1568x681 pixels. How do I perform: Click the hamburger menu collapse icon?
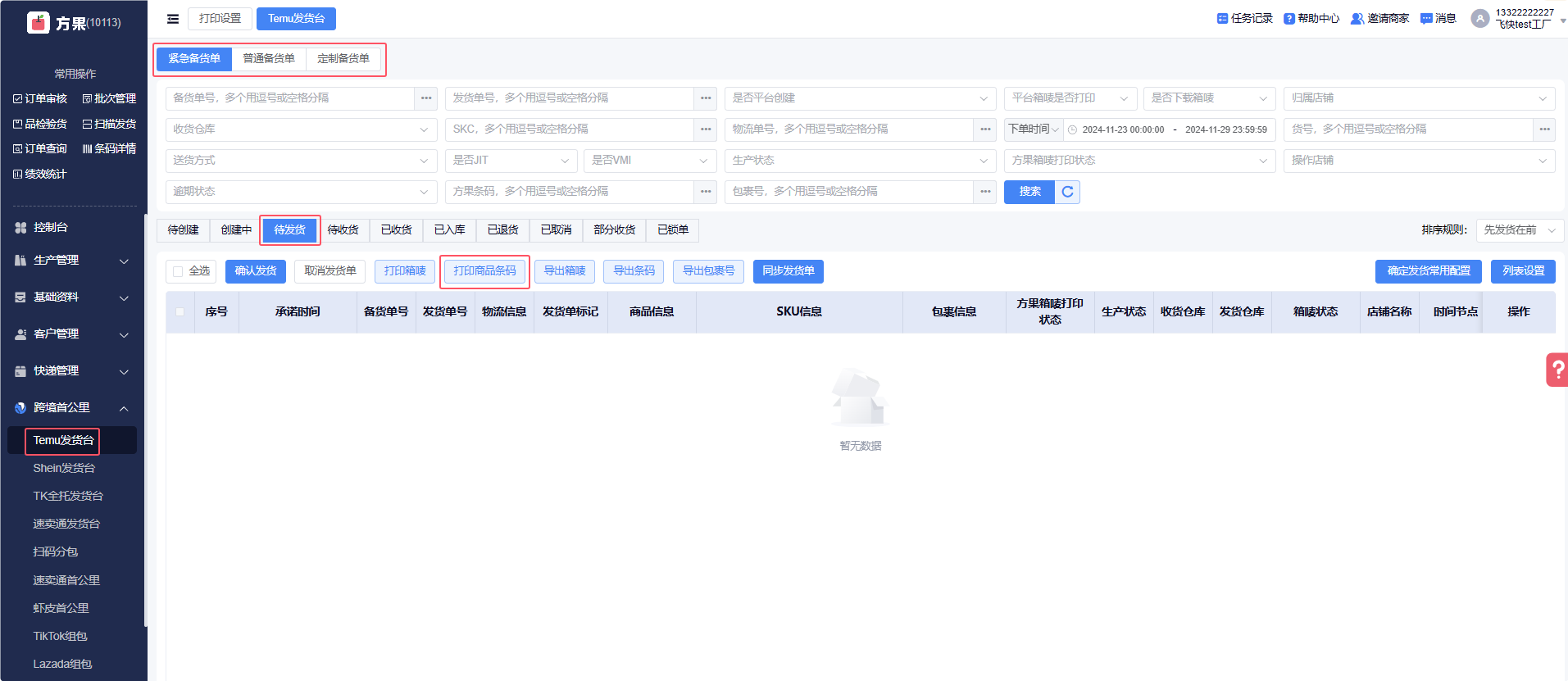(173, 19)
